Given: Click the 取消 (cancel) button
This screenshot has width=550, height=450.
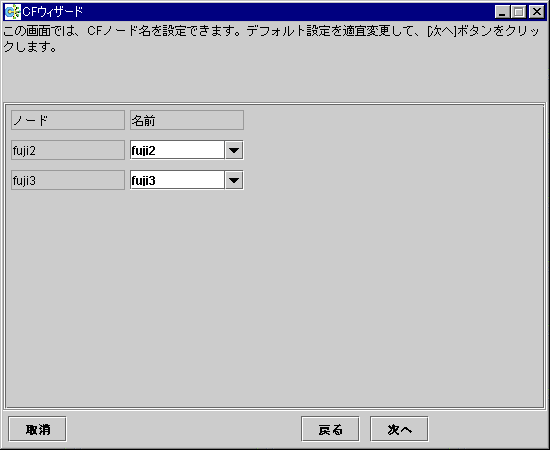Looking at the screenshot, I should click(38, 429).
